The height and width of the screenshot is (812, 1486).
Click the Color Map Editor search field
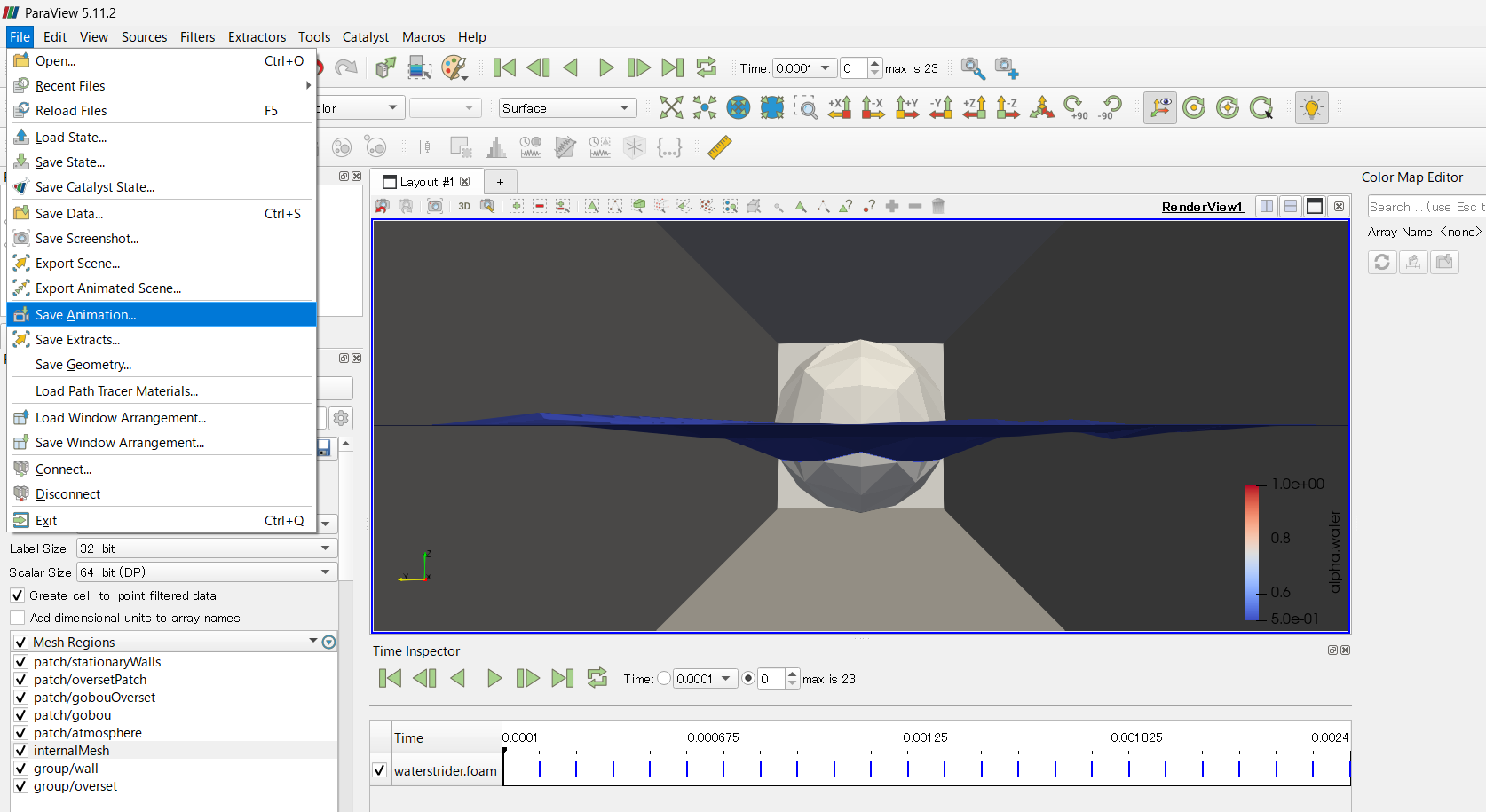[x=1423, y=207]
